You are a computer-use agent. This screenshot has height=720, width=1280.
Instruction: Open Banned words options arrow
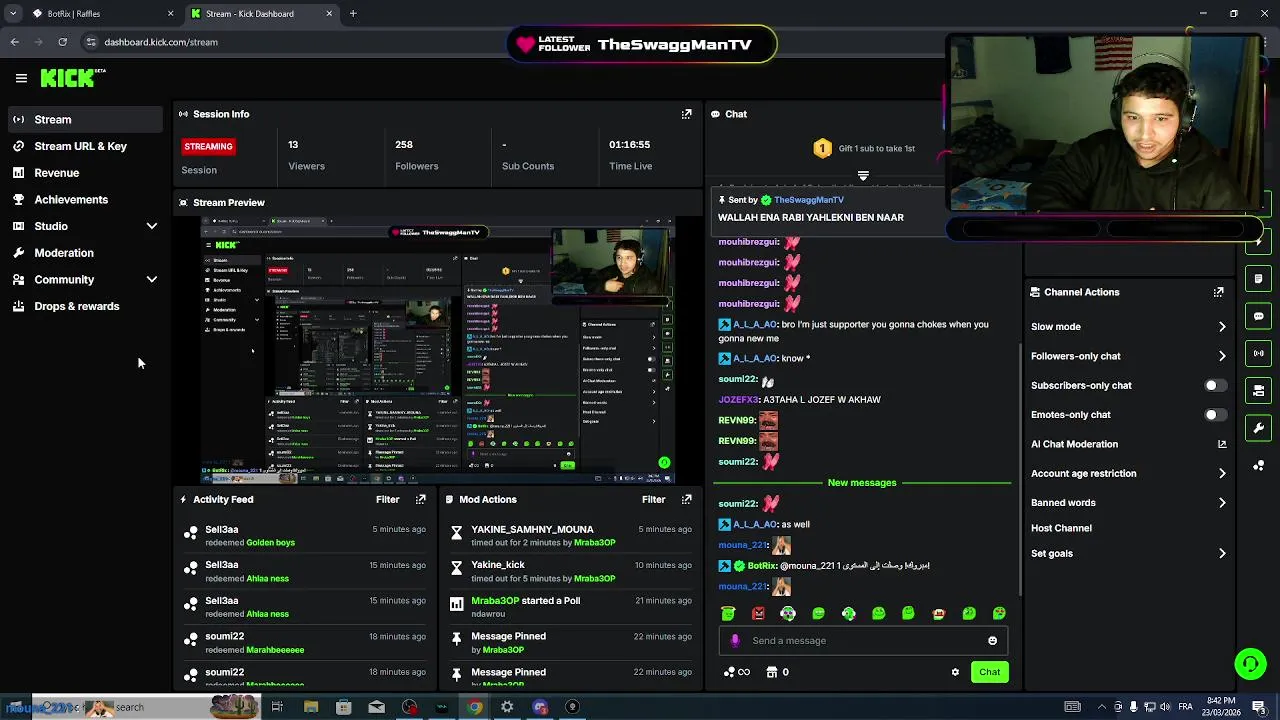click(1222, 503)
